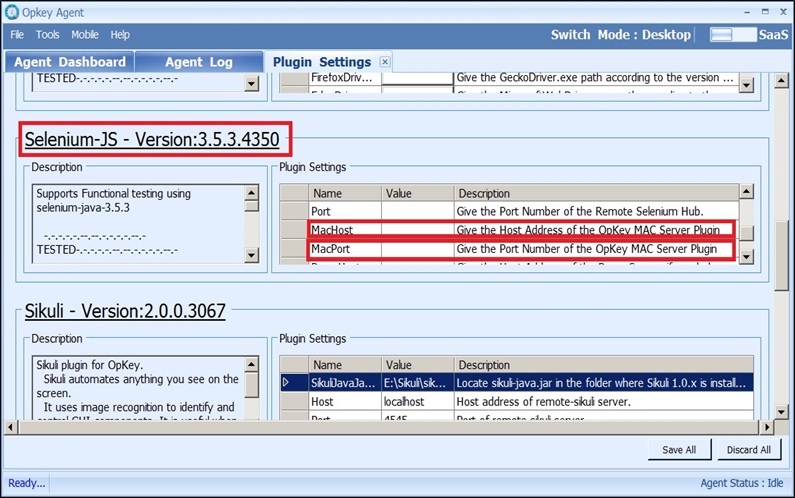795x498 pixels.
Task: Open the Mobile menu
Action: point(85,34)
